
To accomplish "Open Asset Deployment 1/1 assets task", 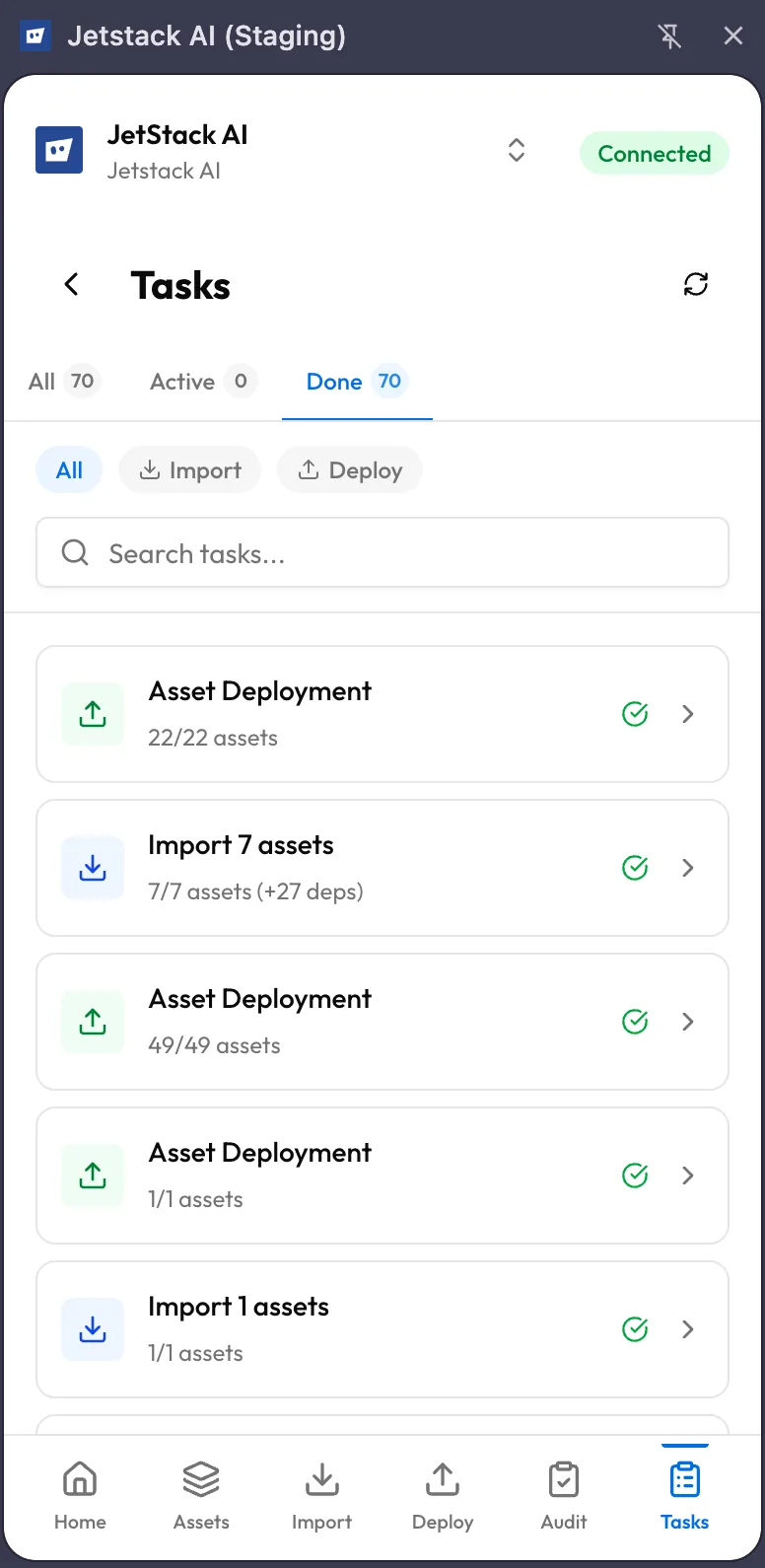I will (382, 1176).
